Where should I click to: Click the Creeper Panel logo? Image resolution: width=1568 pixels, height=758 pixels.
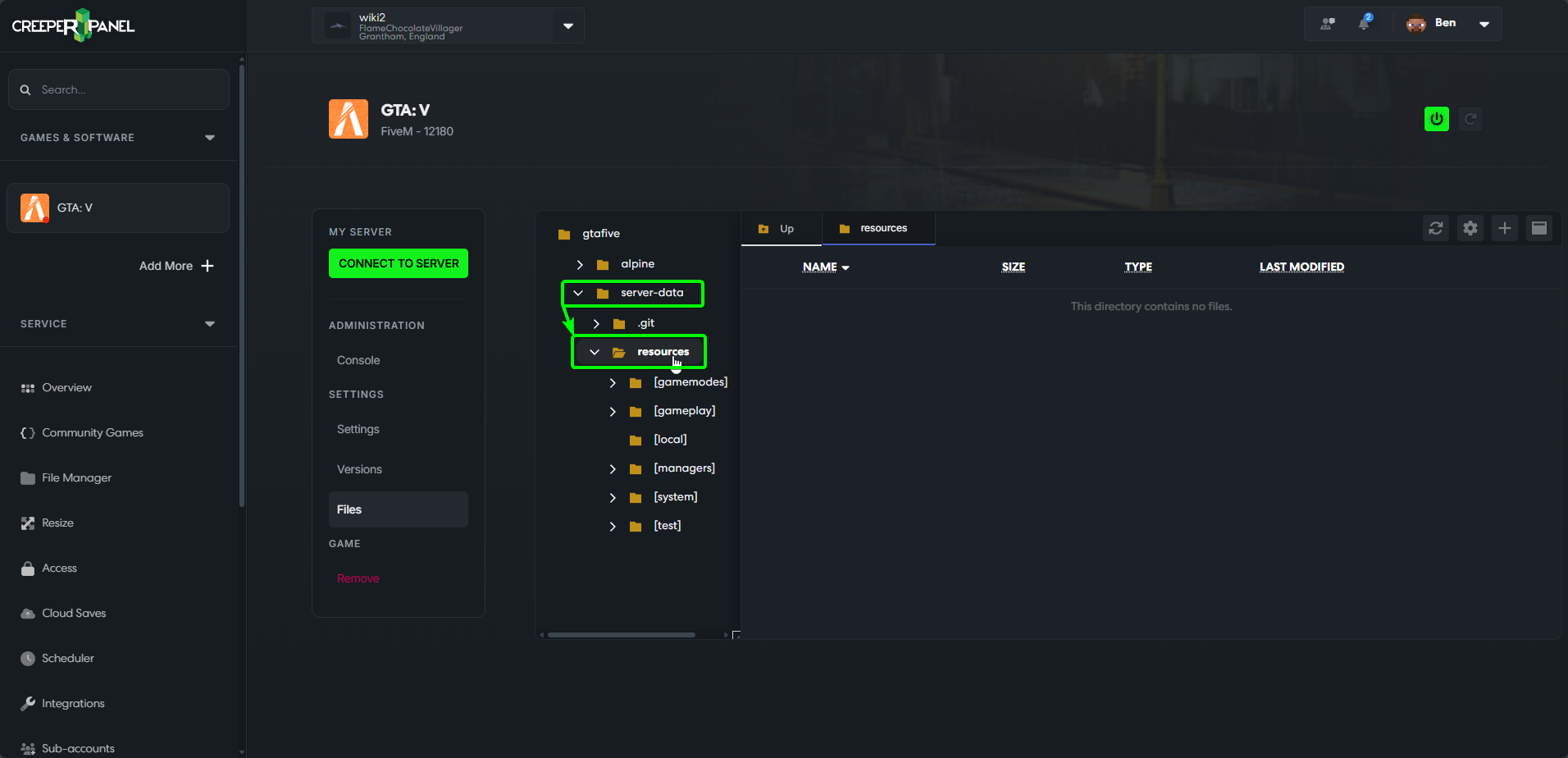click(x=72, y=25)
